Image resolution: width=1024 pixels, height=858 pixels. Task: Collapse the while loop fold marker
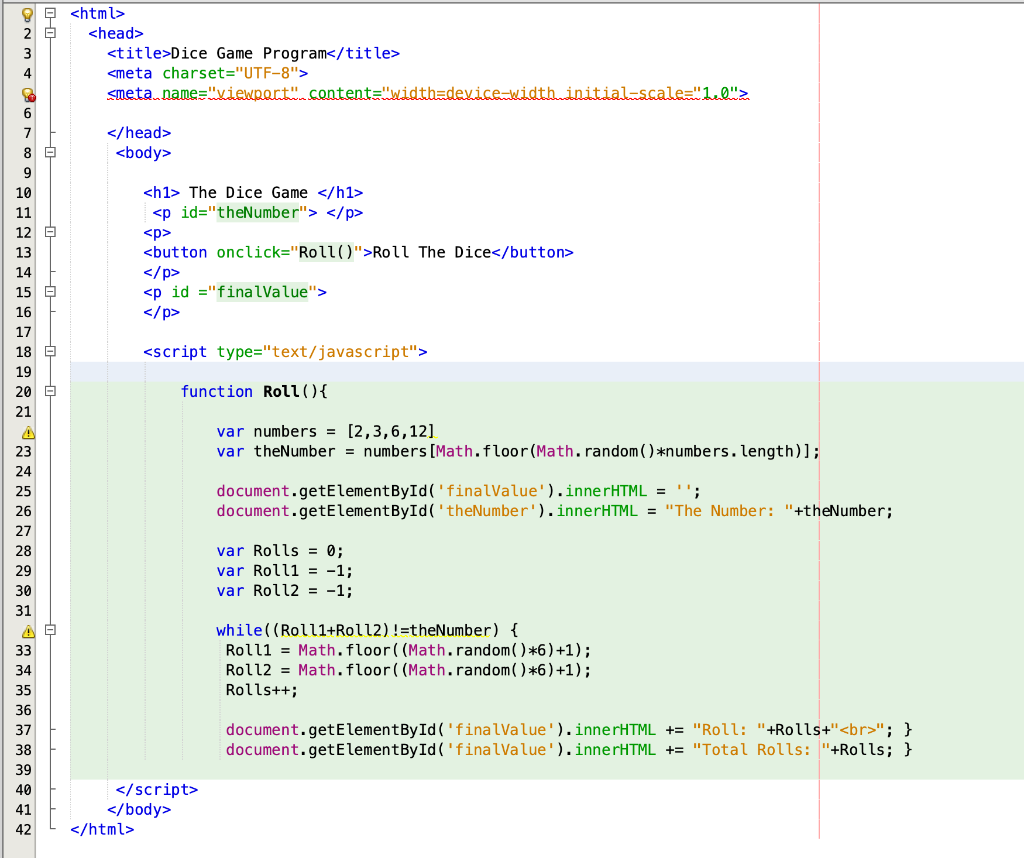[50, 630]
